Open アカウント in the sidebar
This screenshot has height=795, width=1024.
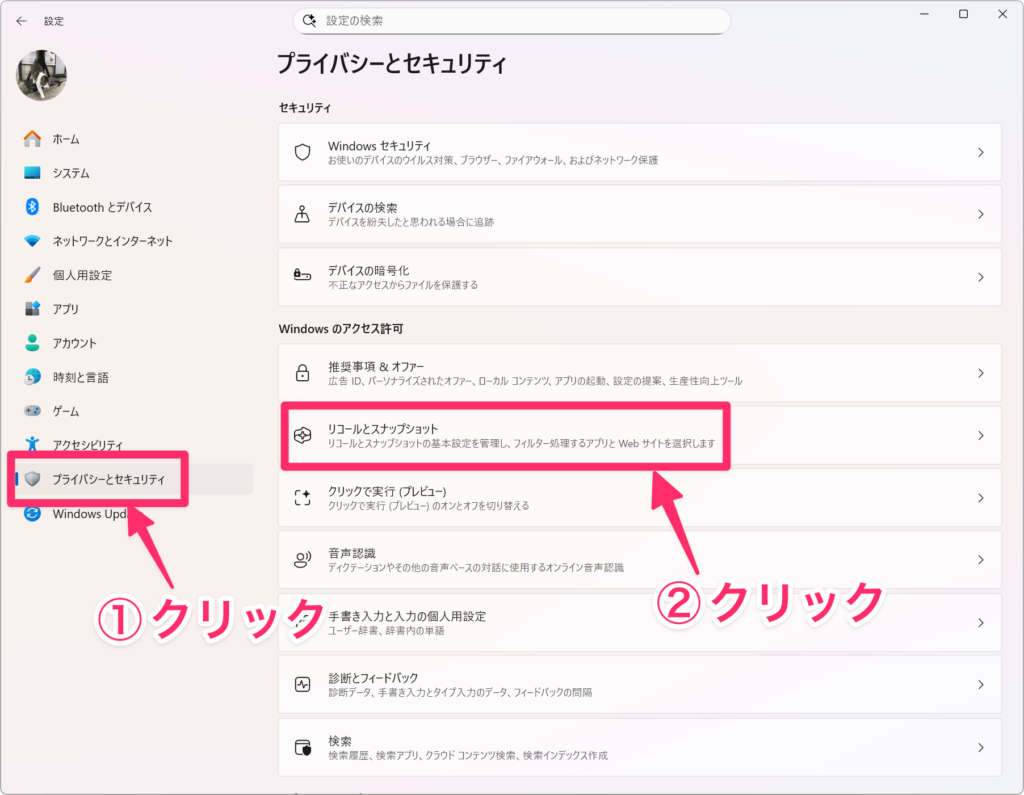pos(134,342)
